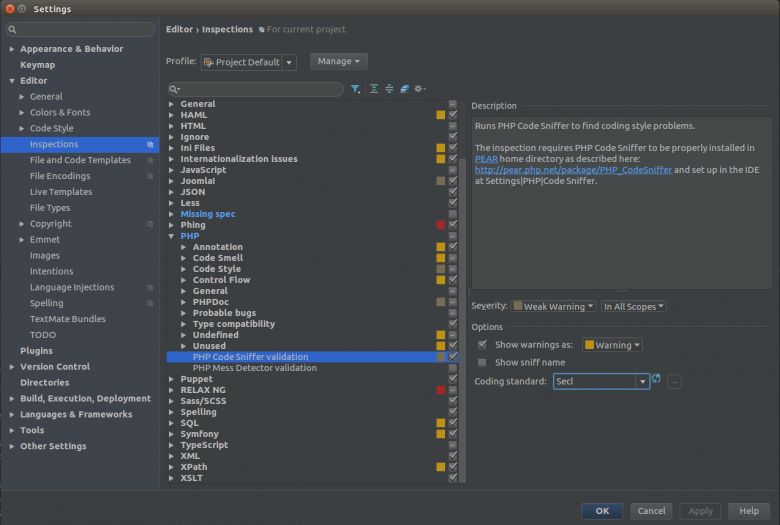Viewport: 780px width, 525px height.
Task: Collapse the PHP inspections tree node
Action: pos(171,236)
